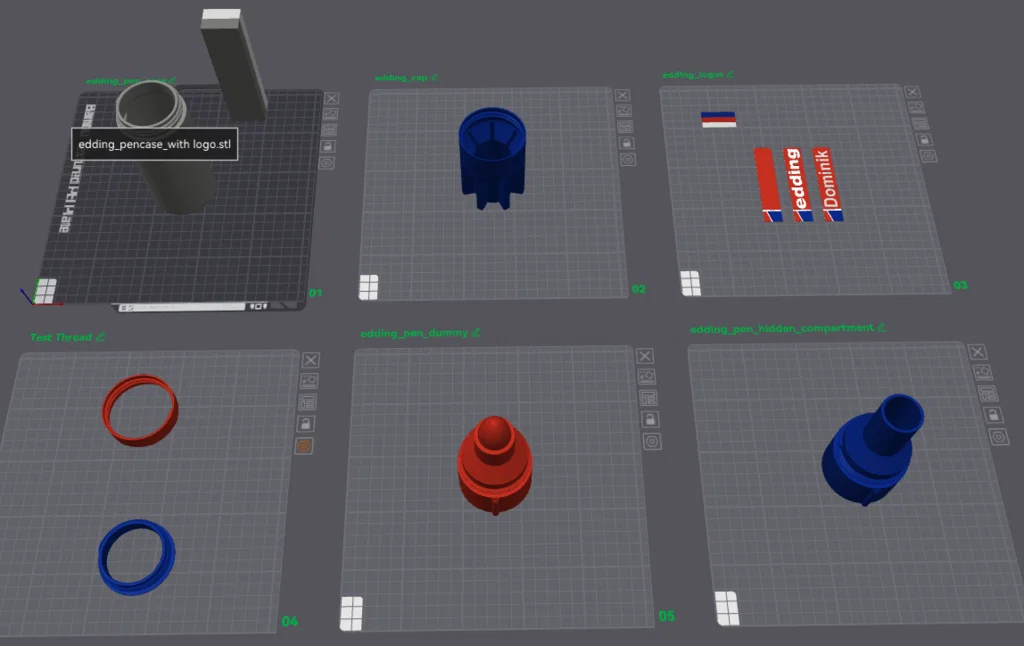Screen dimensions: 1024x646
Task: Open edding_logos plate settings
Action: coord(928,156)
